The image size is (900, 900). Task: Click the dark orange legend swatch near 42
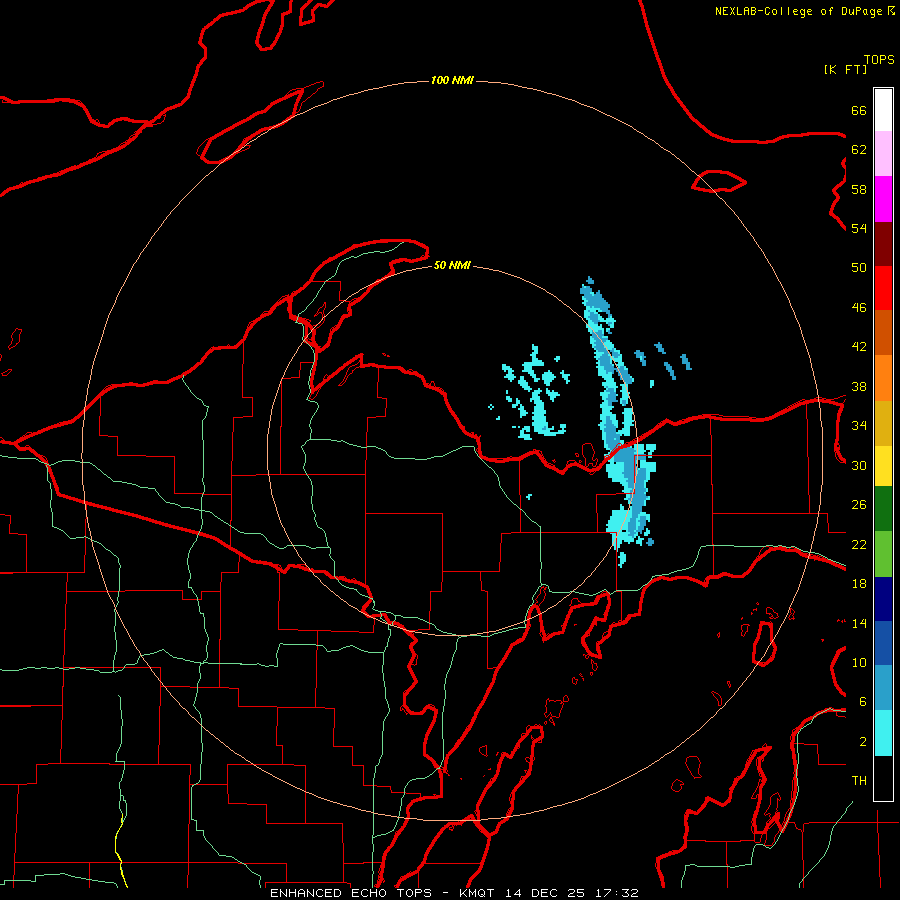point(883,333)
